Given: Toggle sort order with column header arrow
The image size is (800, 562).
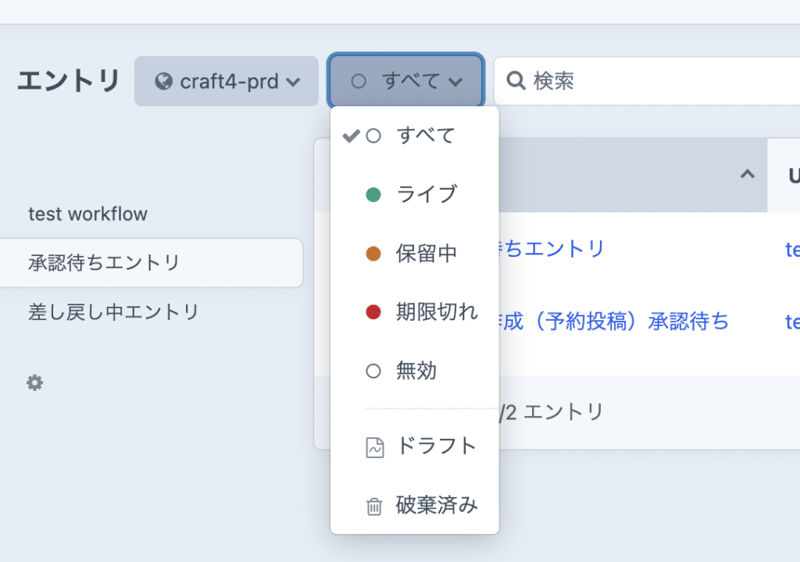Looking at the screenshot, I should pos(746,175).
